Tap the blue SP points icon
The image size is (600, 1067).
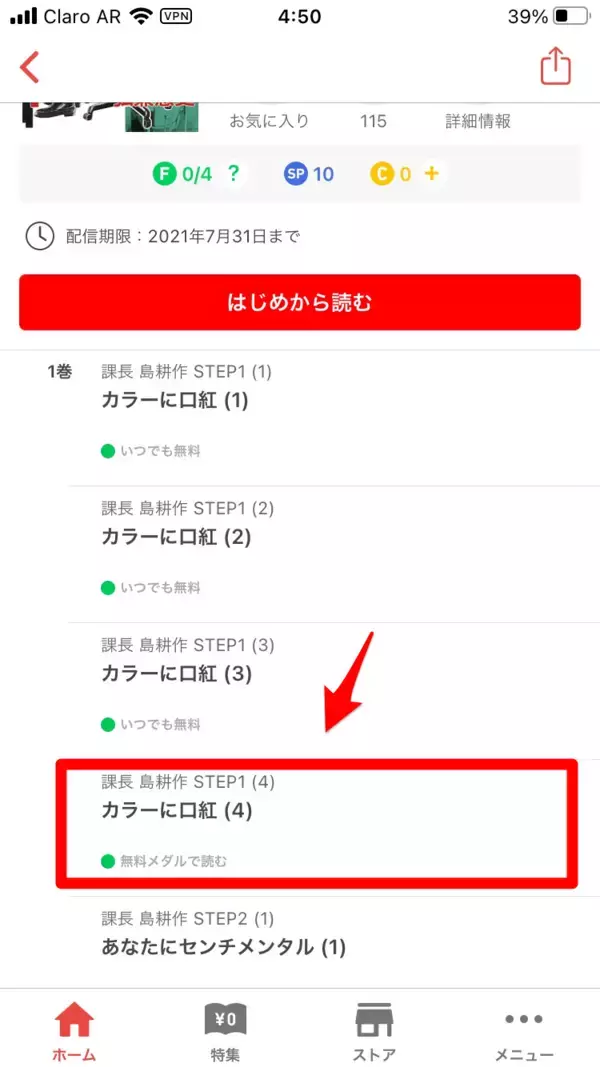tap(296, 174)
